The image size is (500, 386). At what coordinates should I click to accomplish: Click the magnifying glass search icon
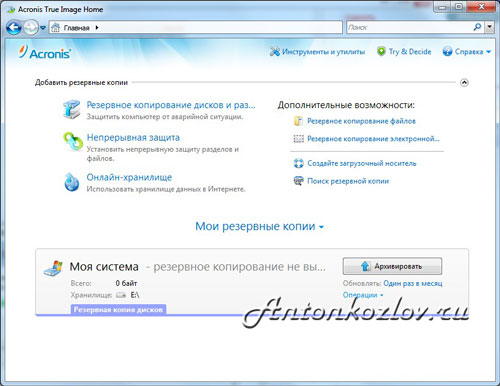[477, 27]
